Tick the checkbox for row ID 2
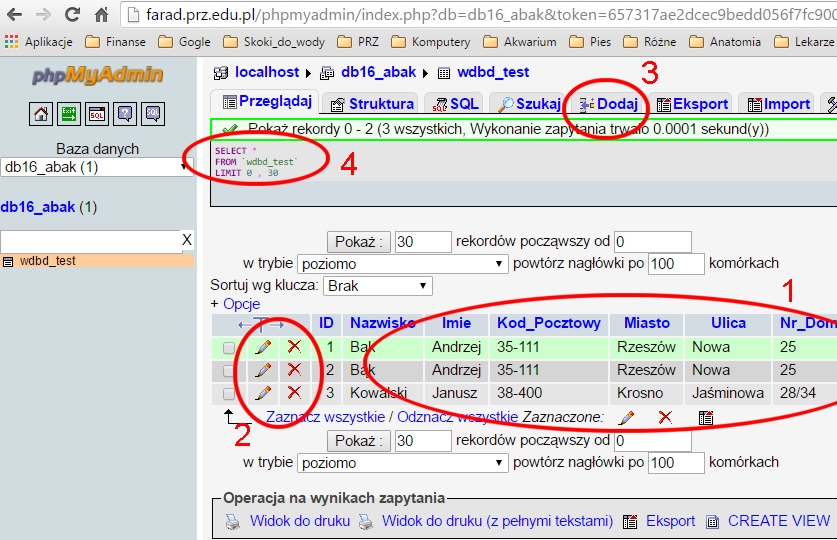837x540 pixels. pyautogui.click(x=228, y=371)
